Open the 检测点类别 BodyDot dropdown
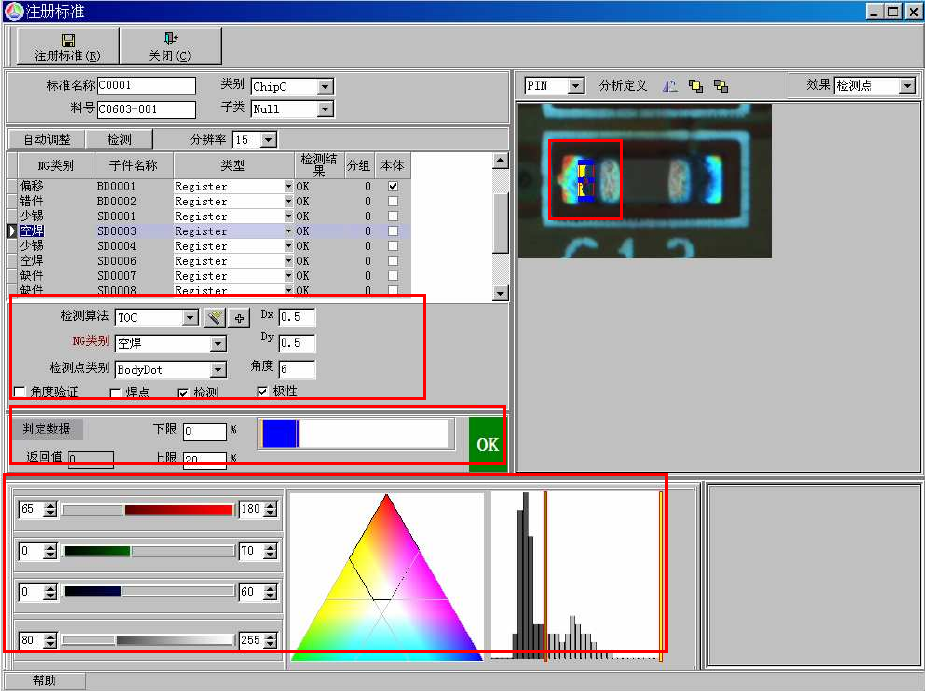The image size is (925, 691). [218, 370]
